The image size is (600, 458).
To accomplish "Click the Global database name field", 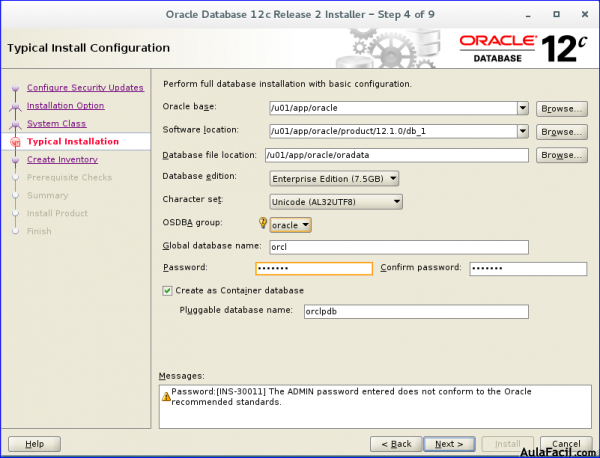I will [399, 247].
